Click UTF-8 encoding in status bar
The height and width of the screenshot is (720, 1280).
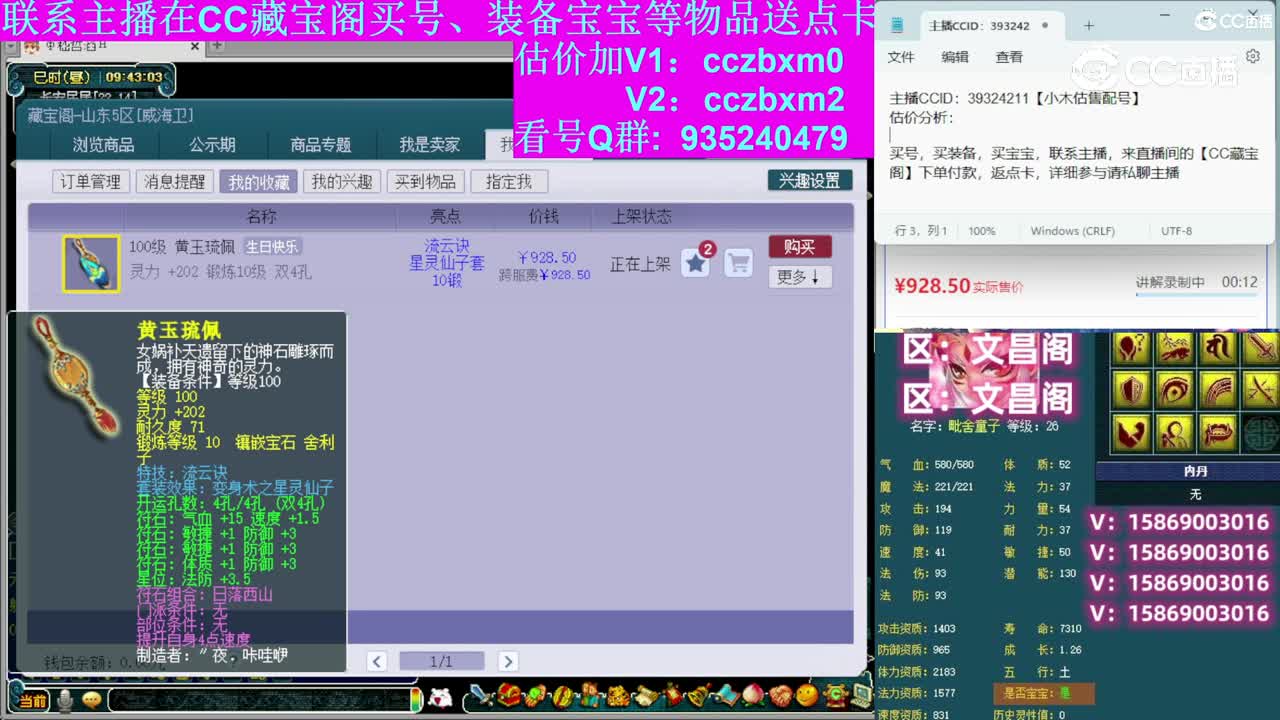click(x=1176, y=231)
